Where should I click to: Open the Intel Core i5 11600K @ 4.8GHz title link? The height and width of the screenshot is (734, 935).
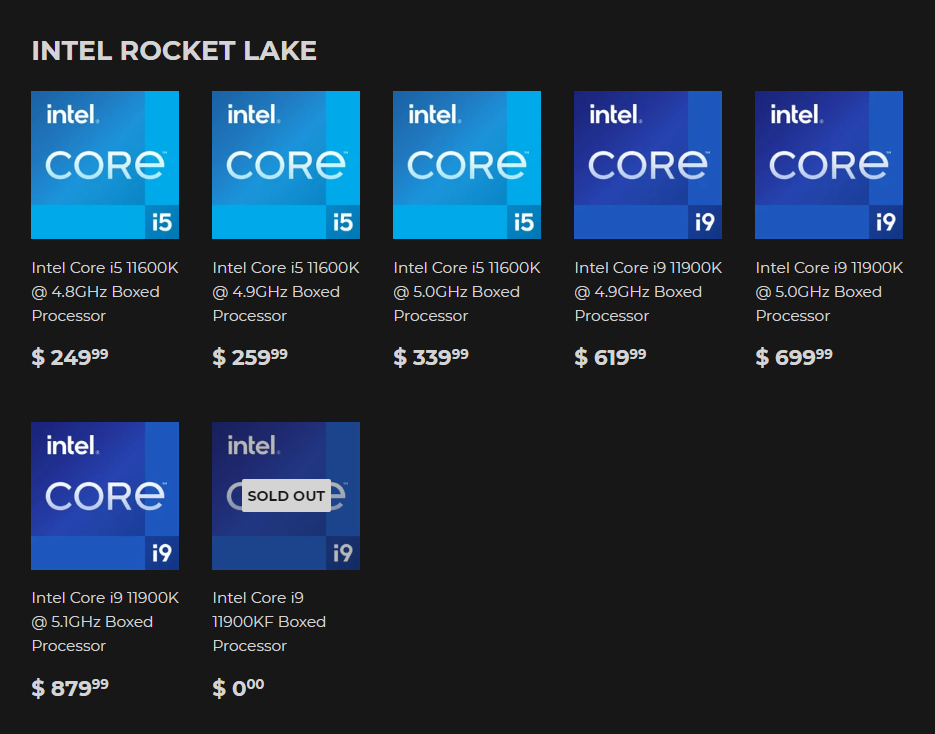105,291
